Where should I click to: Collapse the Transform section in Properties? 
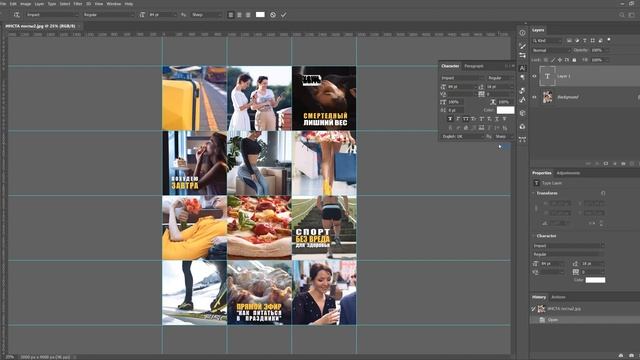[x=534, y=193]
